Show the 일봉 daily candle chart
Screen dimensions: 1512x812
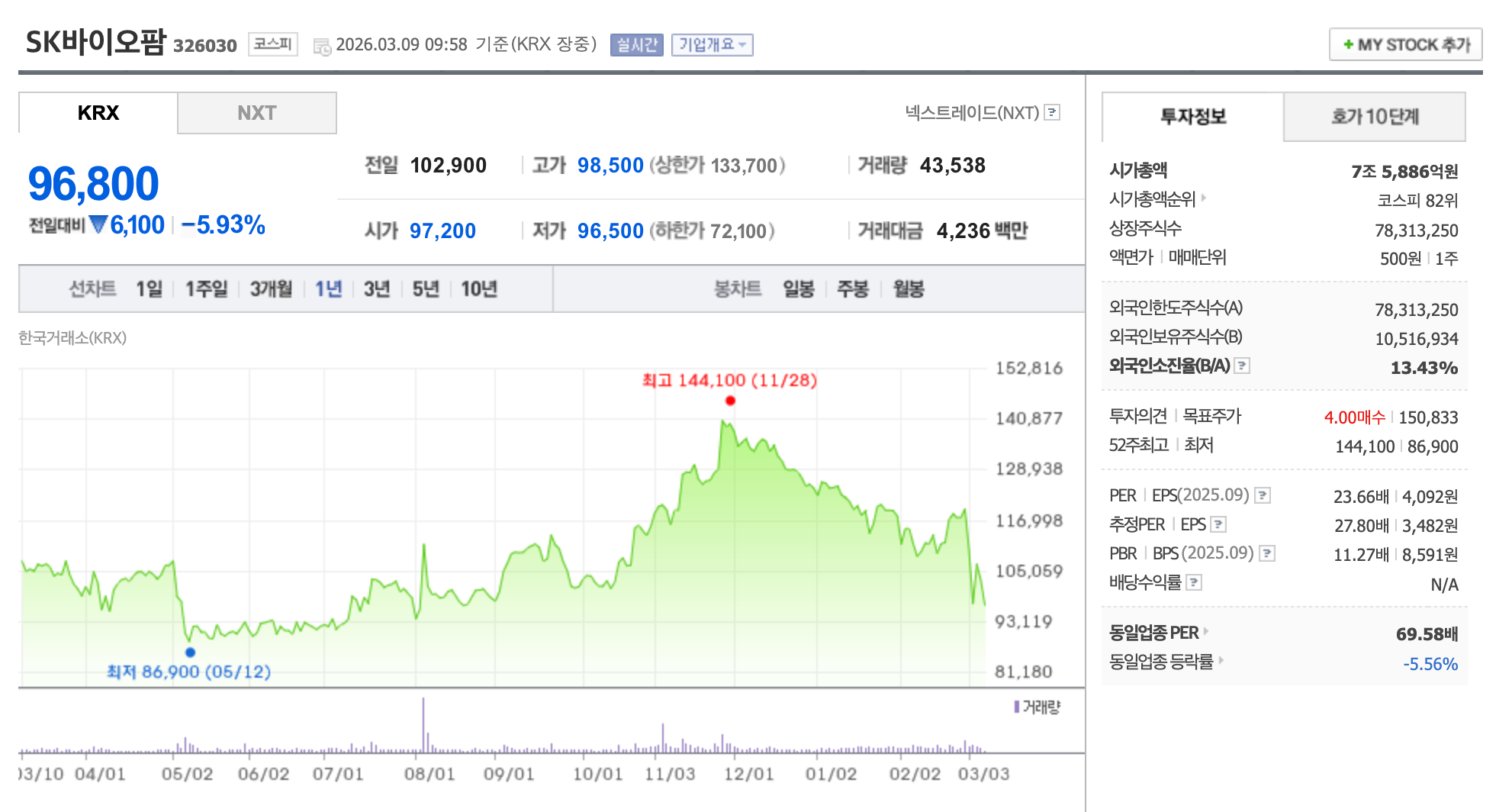point(799,289)
